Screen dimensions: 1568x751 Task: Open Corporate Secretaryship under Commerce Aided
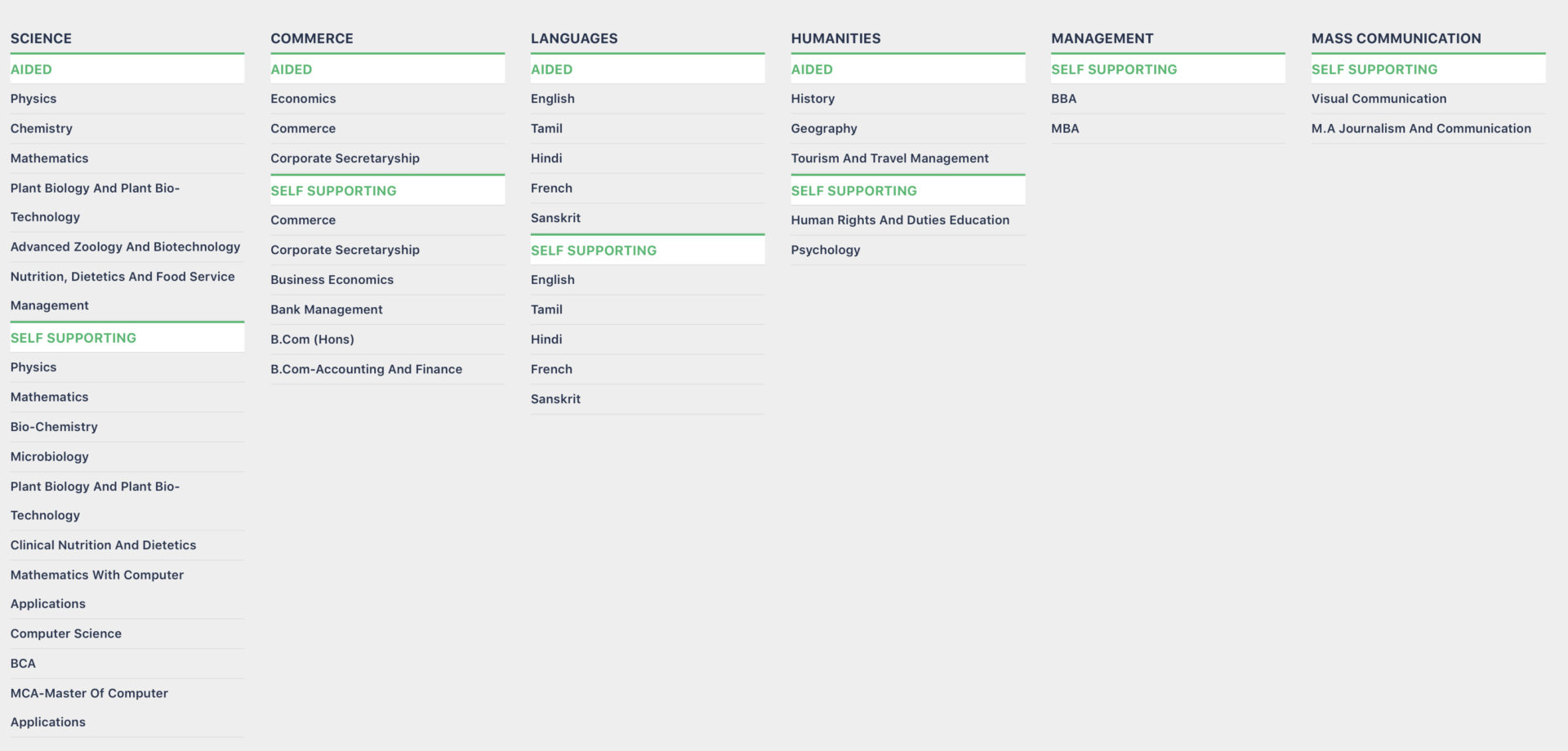pos(345,158)
